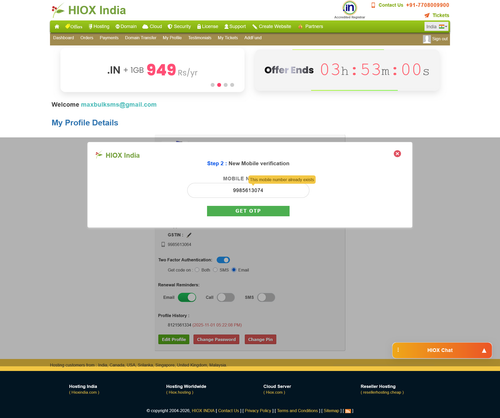This screenshot has height=418, width=500.
Task: Open the Cloud Server footer link
Action: coord(277,387)
